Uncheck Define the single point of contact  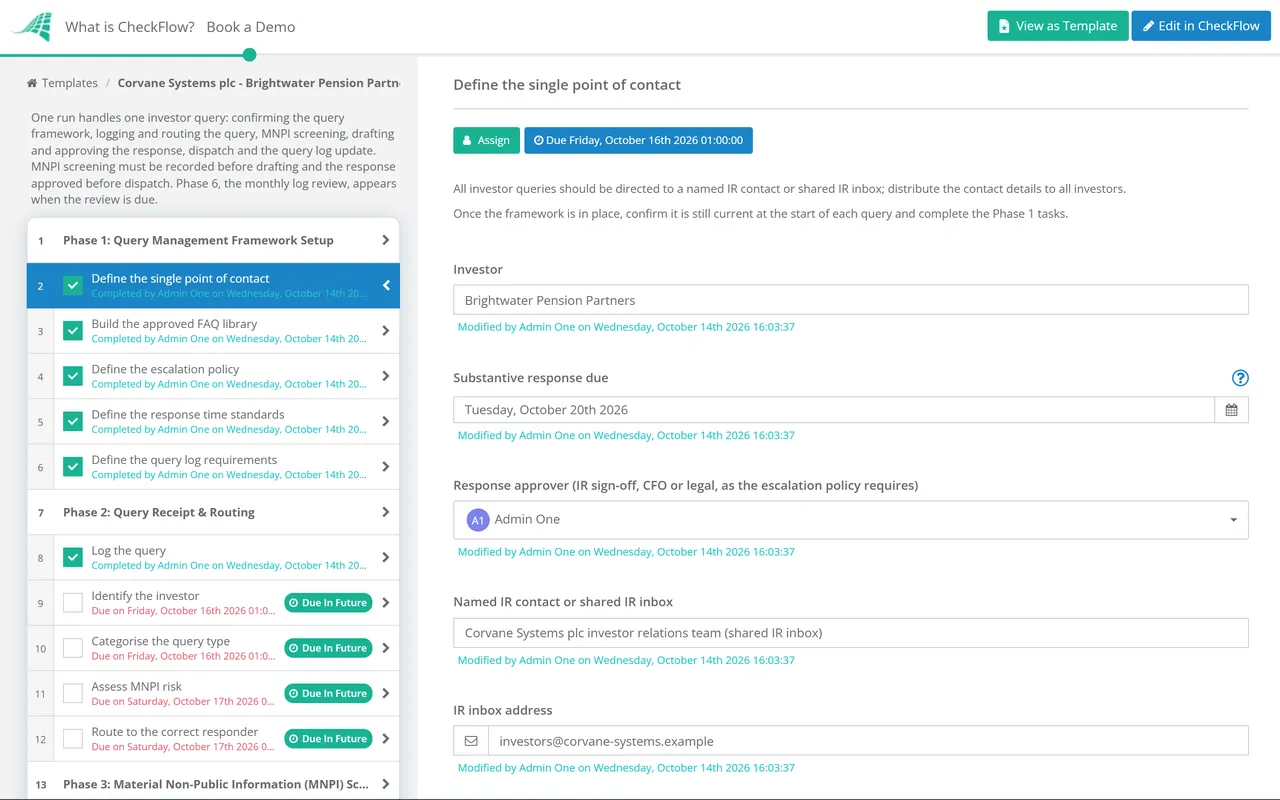73,286
